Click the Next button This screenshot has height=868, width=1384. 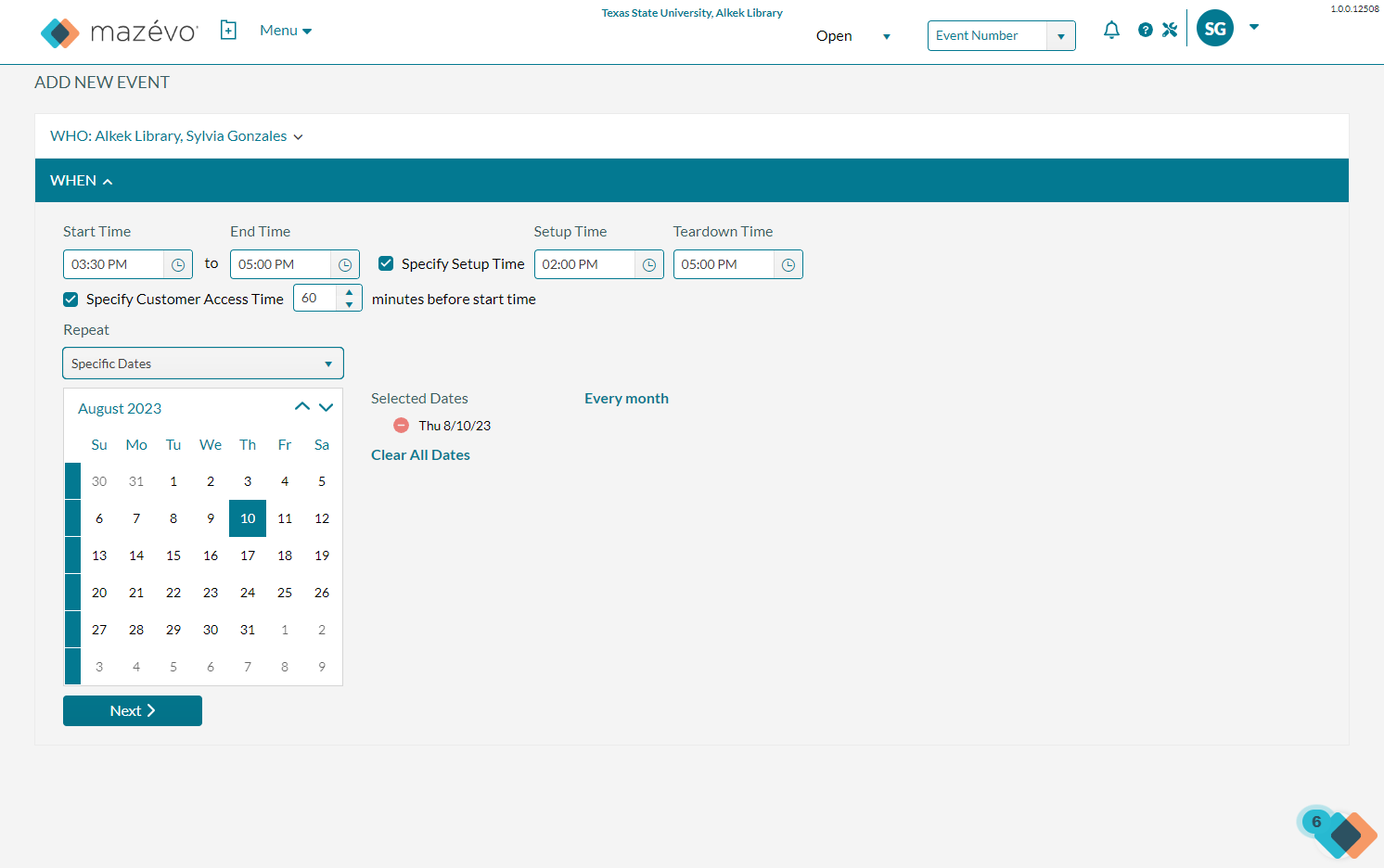[133, 710]
